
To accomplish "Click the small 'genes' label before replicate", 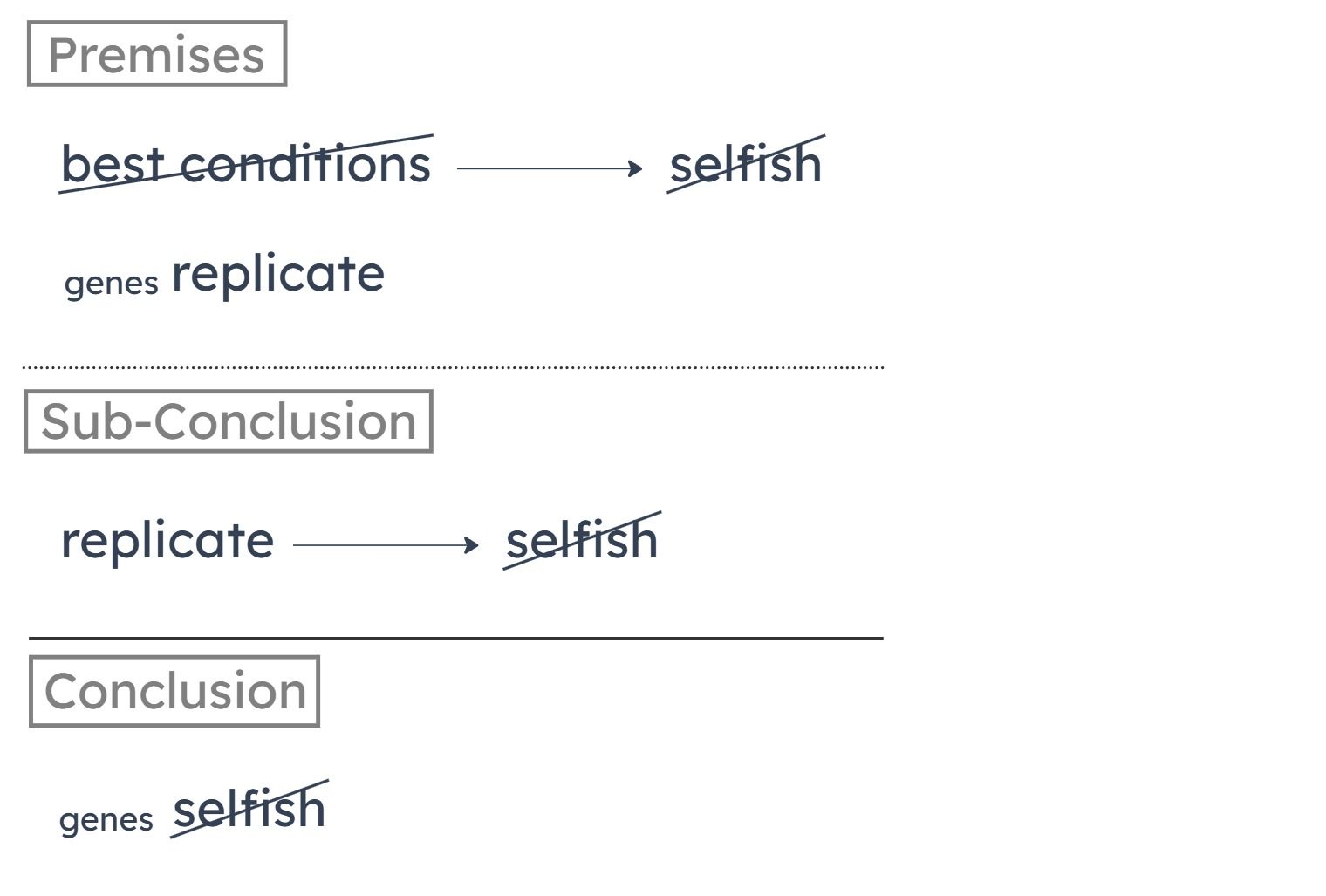I will tap(112, 283).
